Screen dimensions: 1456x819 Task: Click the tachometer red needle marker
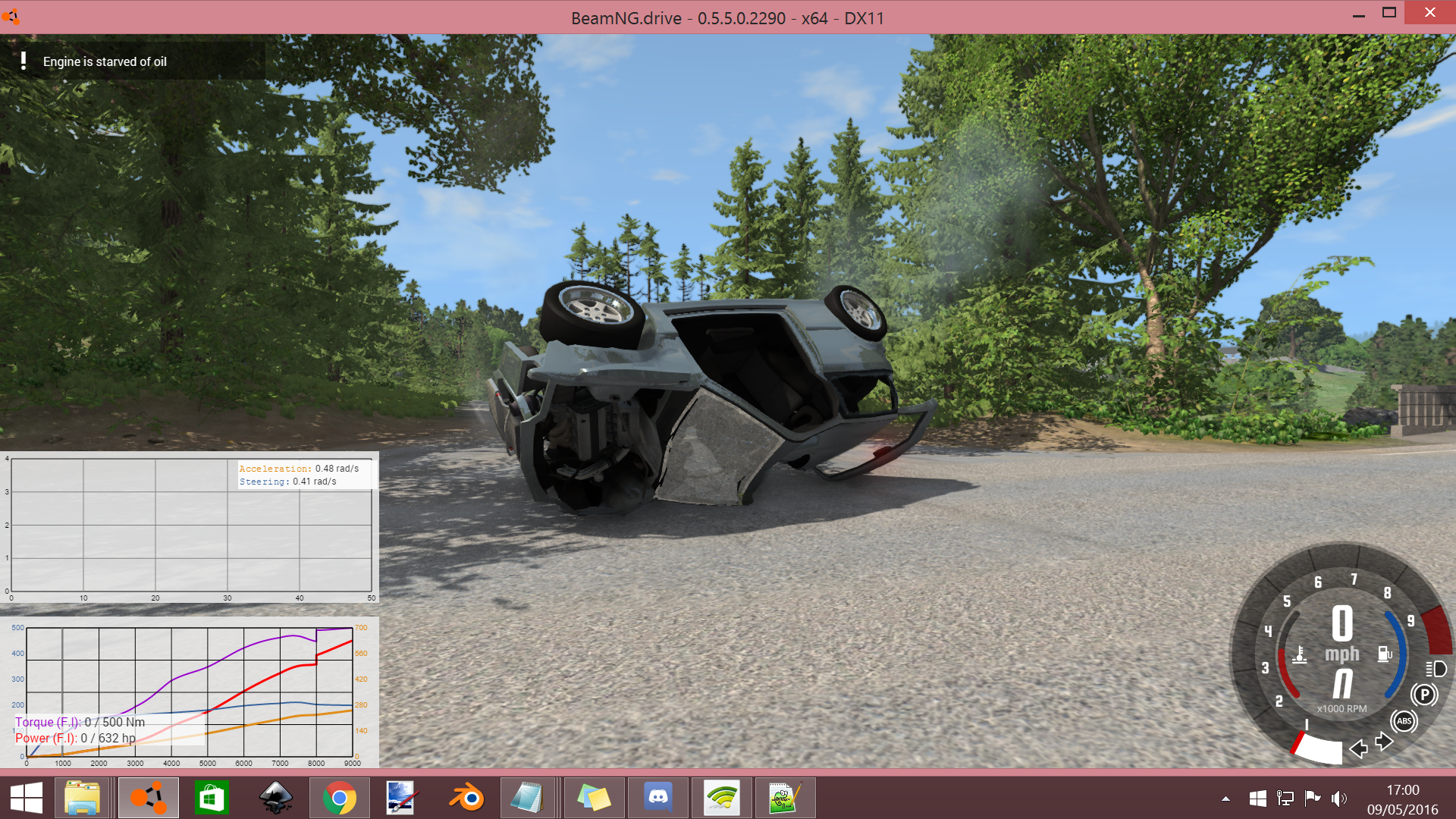(x=1298, y=742)
